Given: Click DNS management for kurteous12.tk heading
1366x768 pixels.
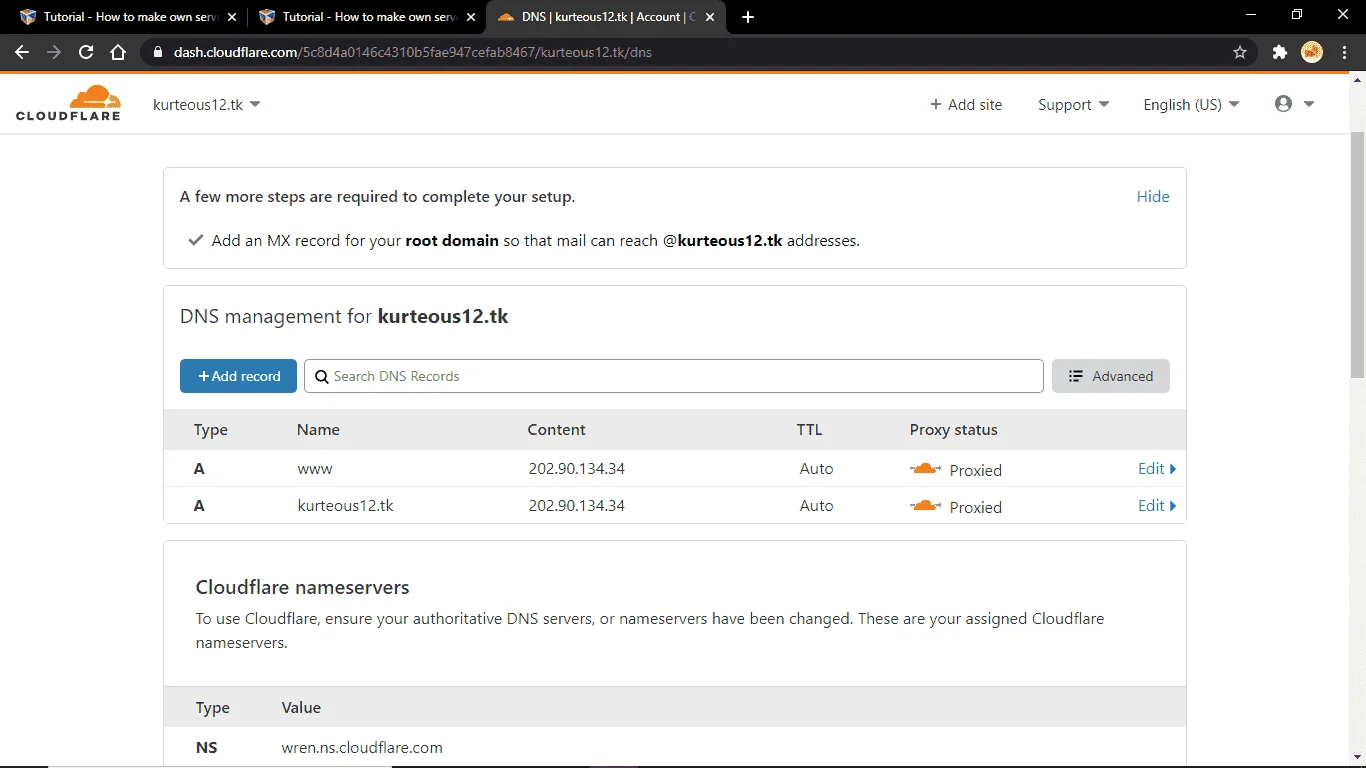Looking at the screenshot, I should tap(344, 316).
